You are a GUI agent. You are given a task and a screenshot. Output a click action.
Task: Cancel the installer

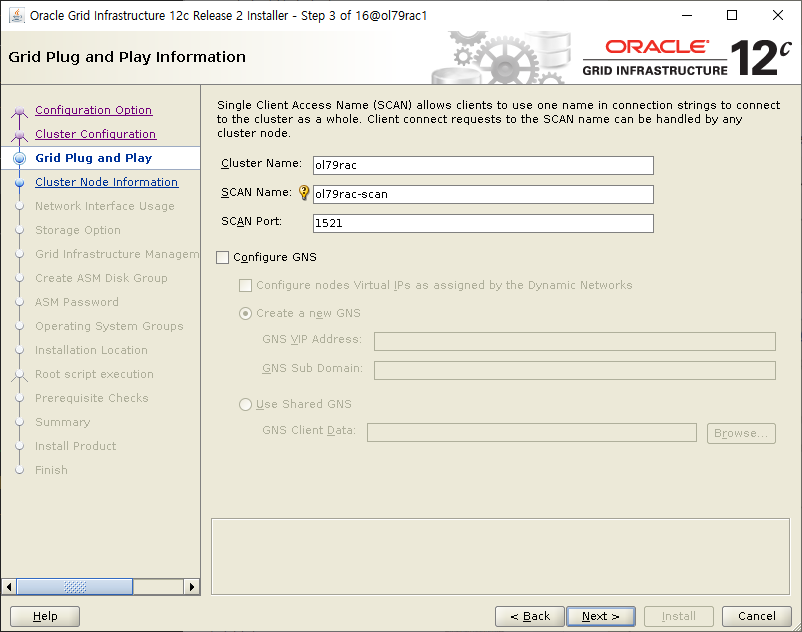[757, 616]
